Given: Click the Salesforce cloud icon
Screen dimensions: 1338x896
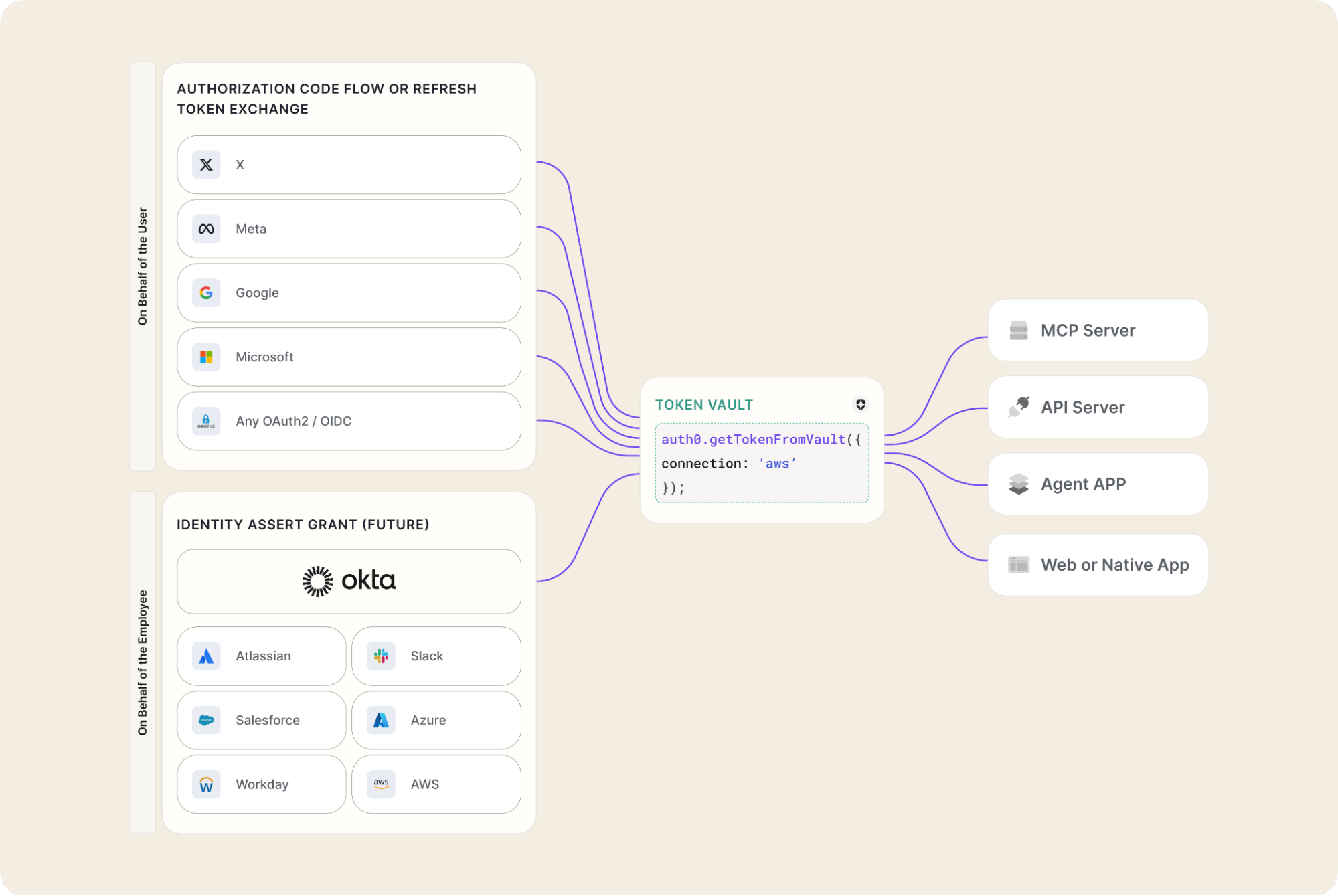Looking at the screenshot, I should pos(205,720).
